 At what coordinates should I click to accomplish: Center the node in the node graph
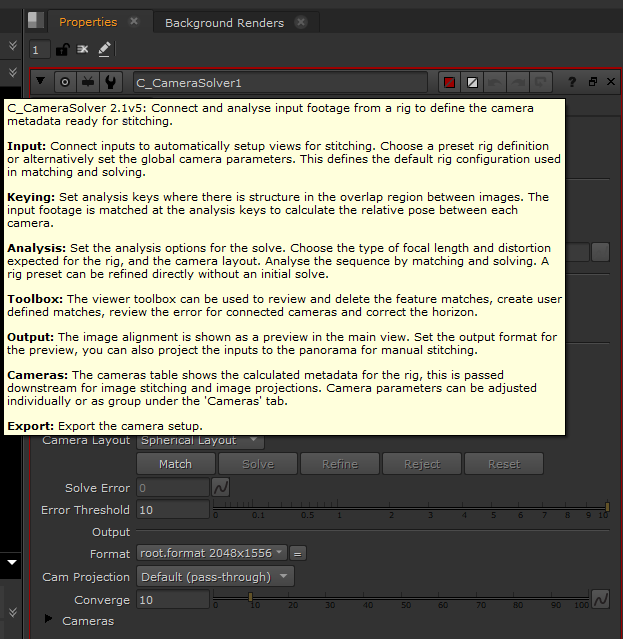tap(65, 82)
